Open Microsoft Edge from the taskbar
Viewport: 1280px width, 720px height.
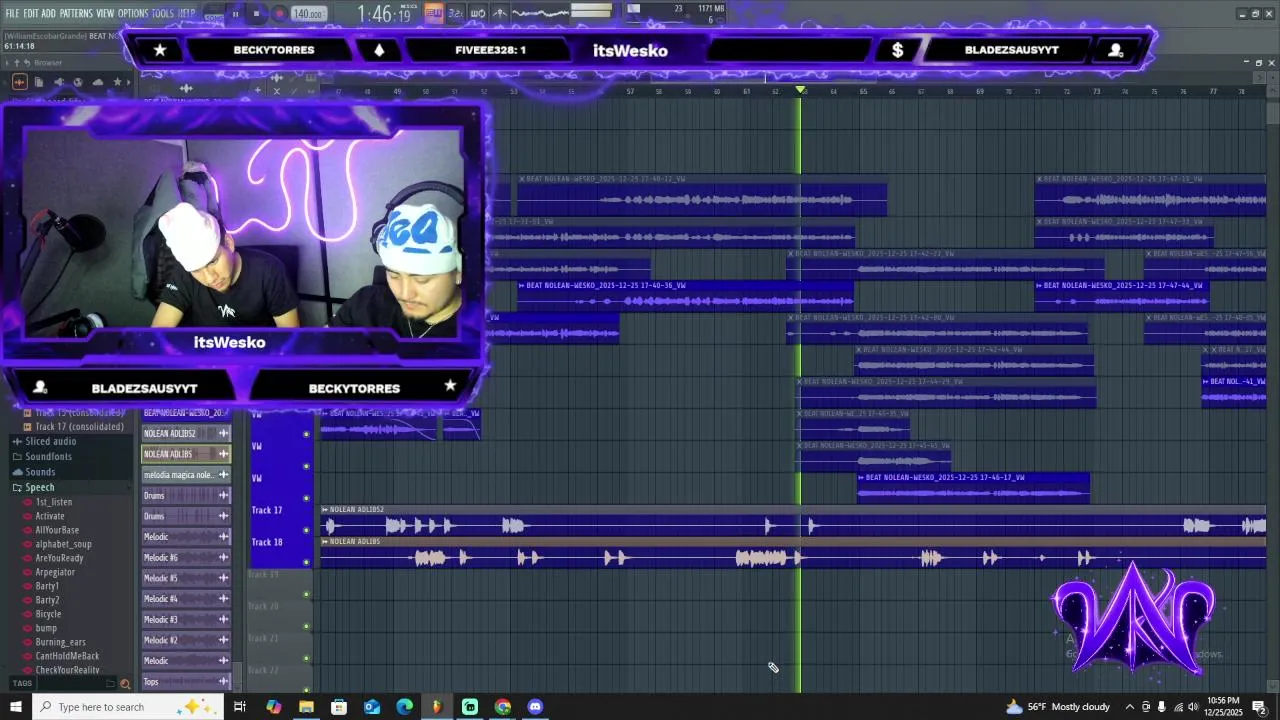pyautogui.click(x=404, y=707)
